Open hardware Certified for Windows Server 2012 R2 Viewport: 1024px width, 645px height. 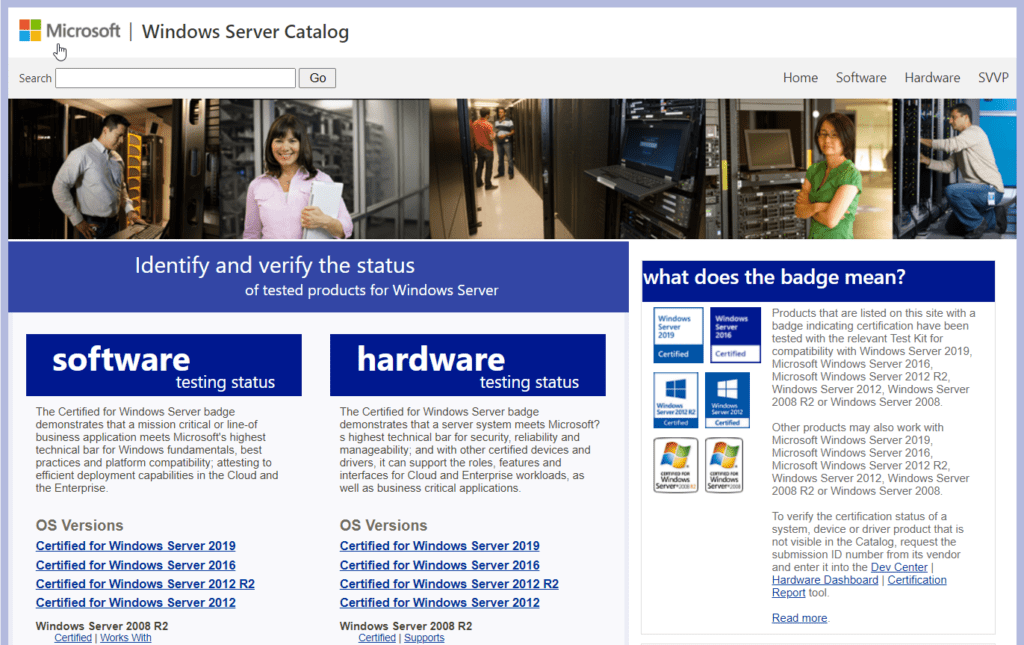449,584
